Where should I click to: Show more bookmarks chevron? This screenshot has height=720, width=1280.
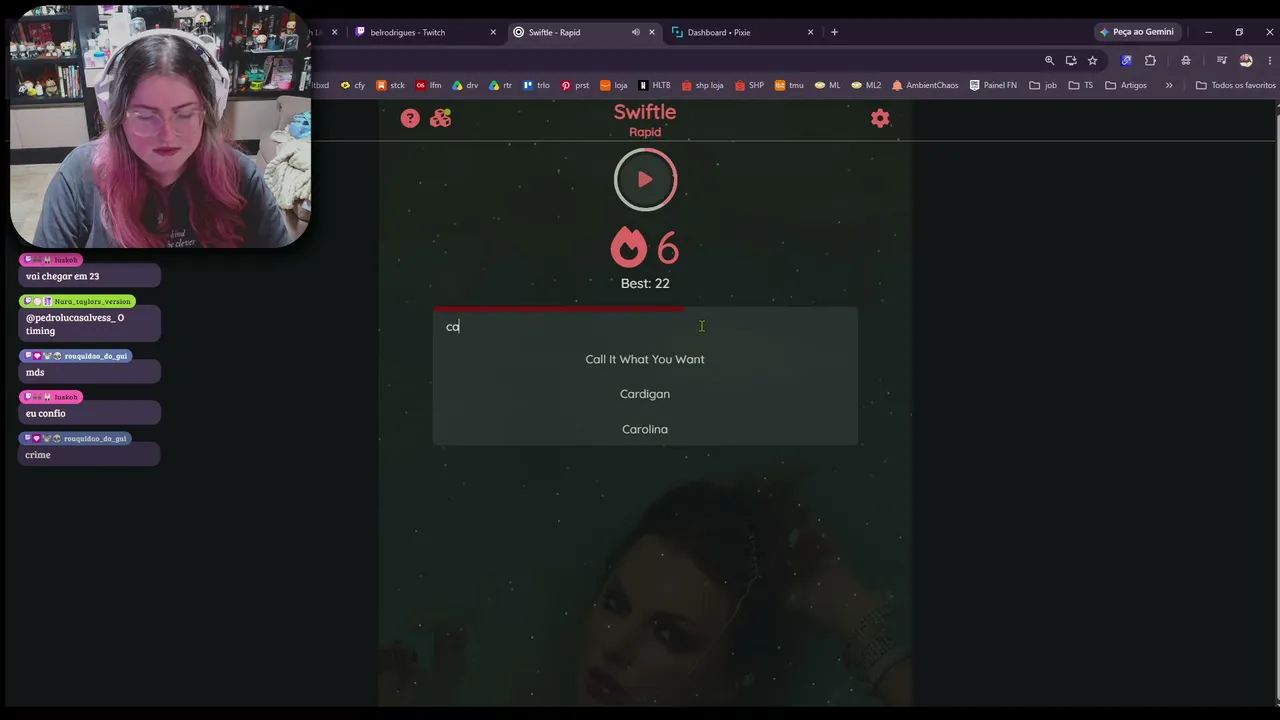1168,85
